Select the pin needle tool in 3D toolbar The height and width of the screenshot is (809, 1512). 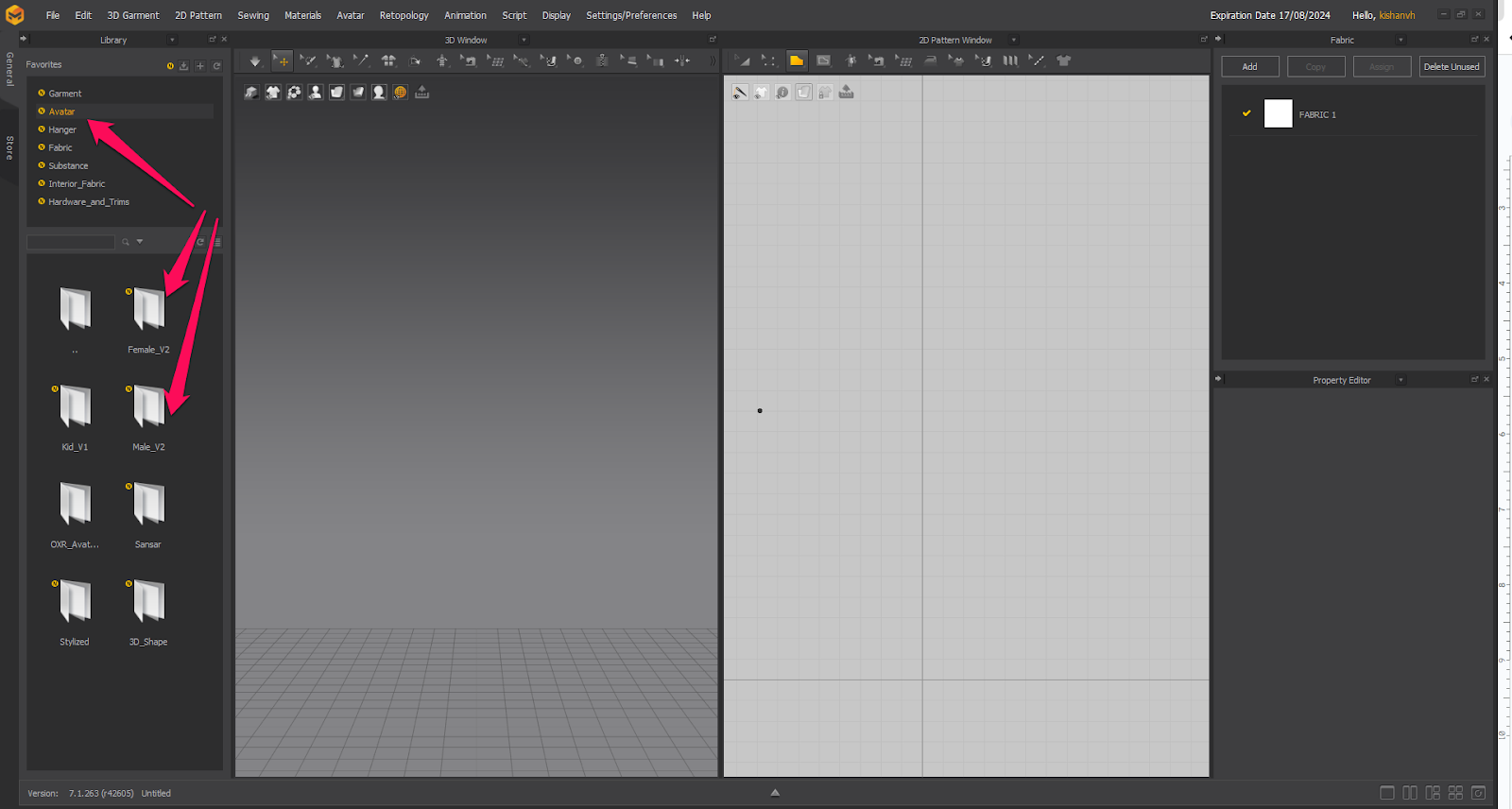point(361,61)
